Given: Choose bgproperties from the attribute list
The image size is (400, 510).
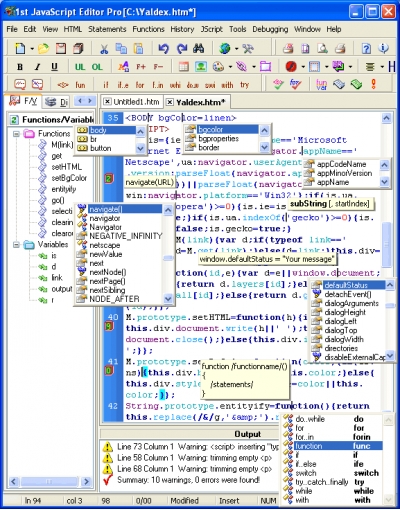Looking at the screenshot, I should [x=218, y=139].
